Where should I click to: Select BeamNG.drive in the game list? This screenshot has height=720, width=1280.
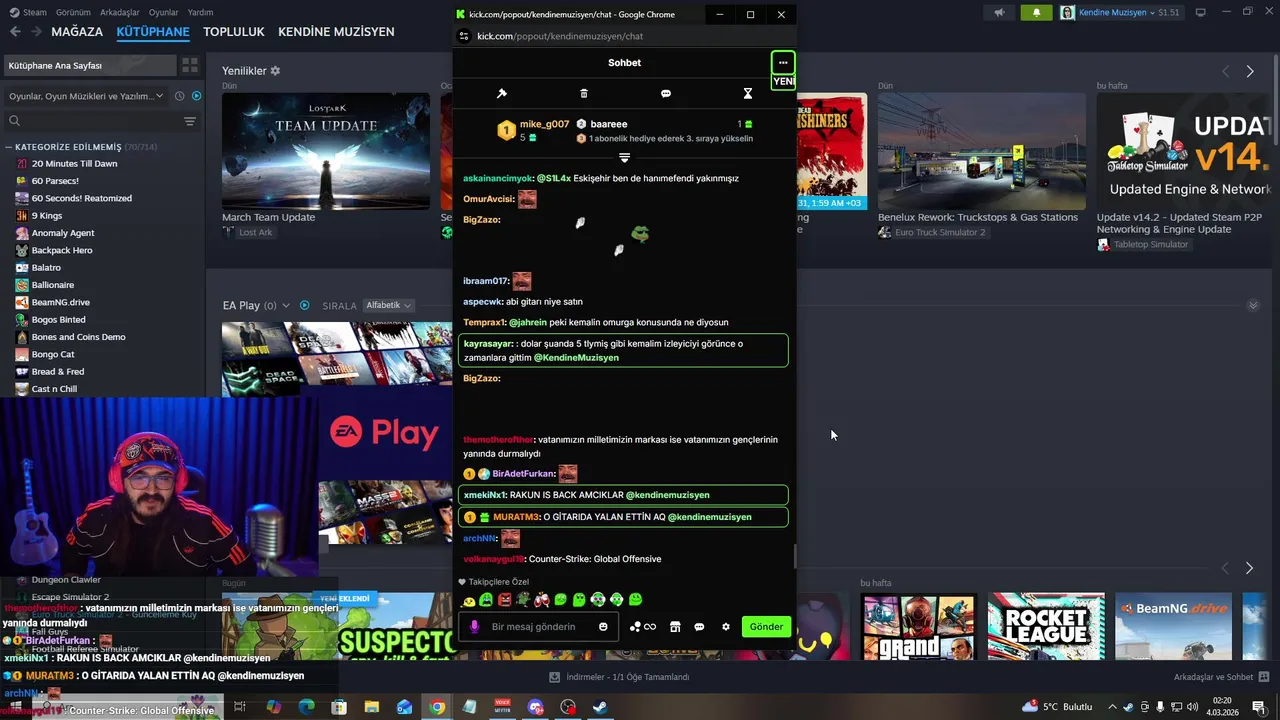(60, 302)
